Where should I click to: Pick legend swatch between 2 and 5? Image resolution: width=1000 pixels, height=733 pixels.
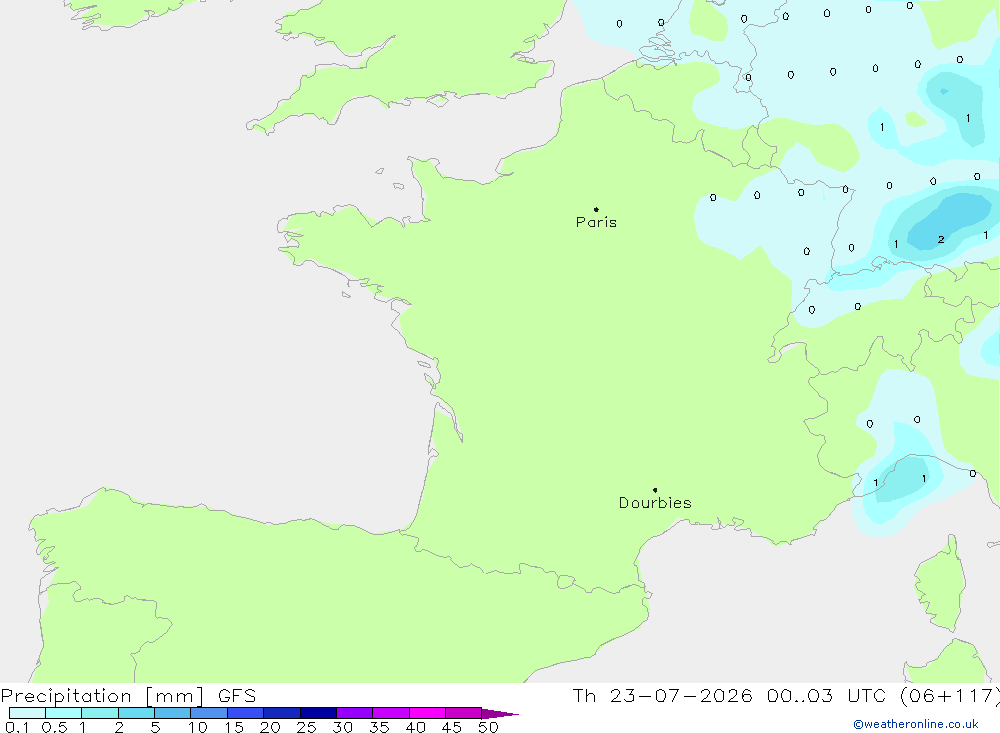tap(136, 713)
